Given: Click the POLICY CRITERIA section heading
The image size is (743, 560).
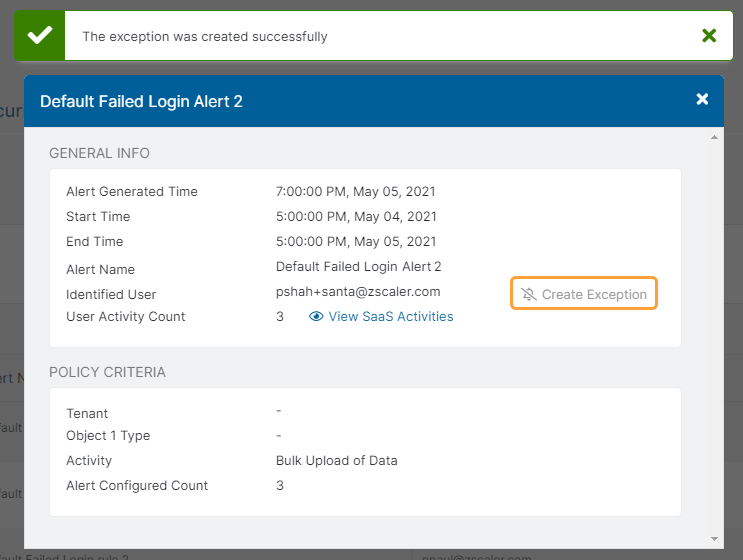Looking at the screenshot, I should (108, 372).
